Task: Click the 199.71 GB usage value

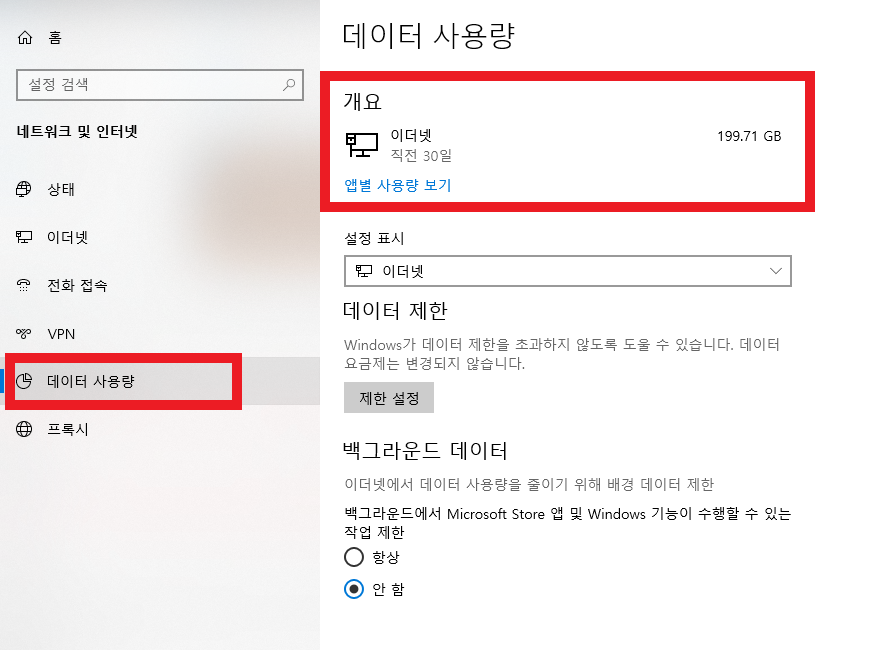Action: [x=749, y=136]
